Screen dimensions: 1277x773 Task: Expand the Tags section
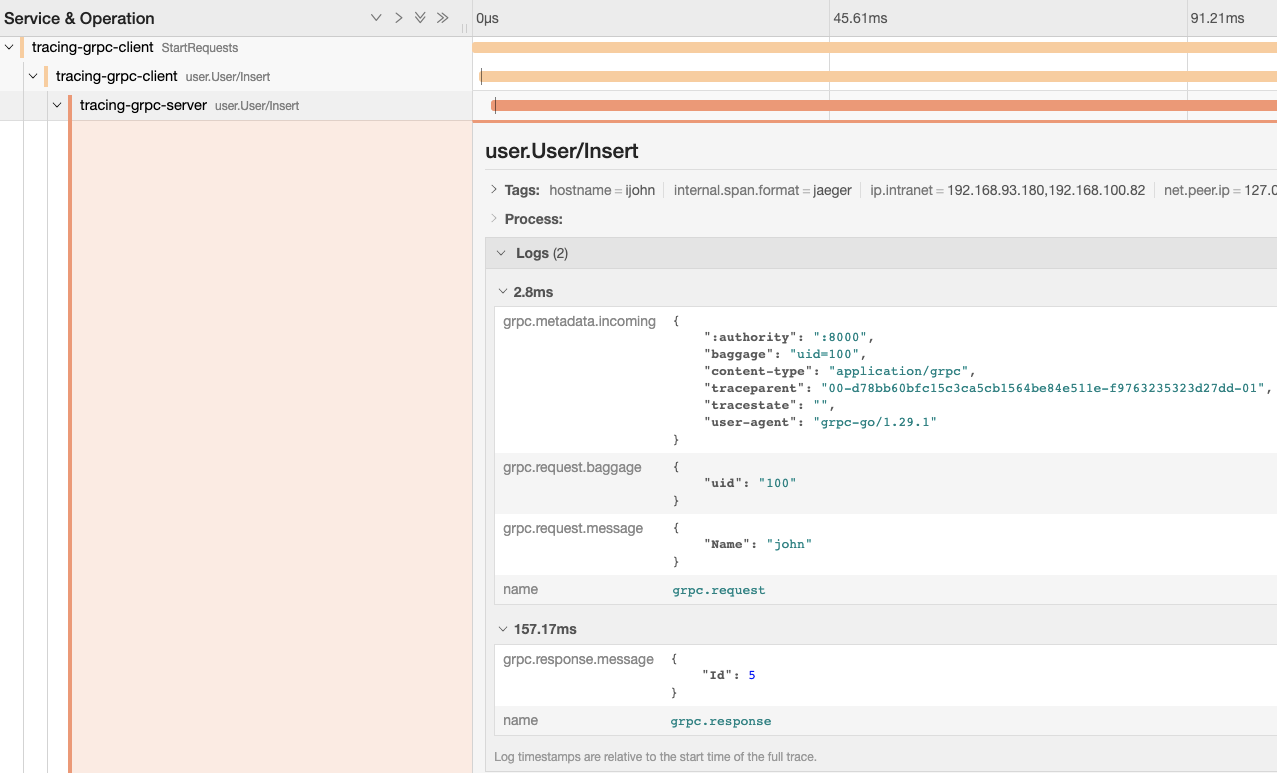pos(494,190)
